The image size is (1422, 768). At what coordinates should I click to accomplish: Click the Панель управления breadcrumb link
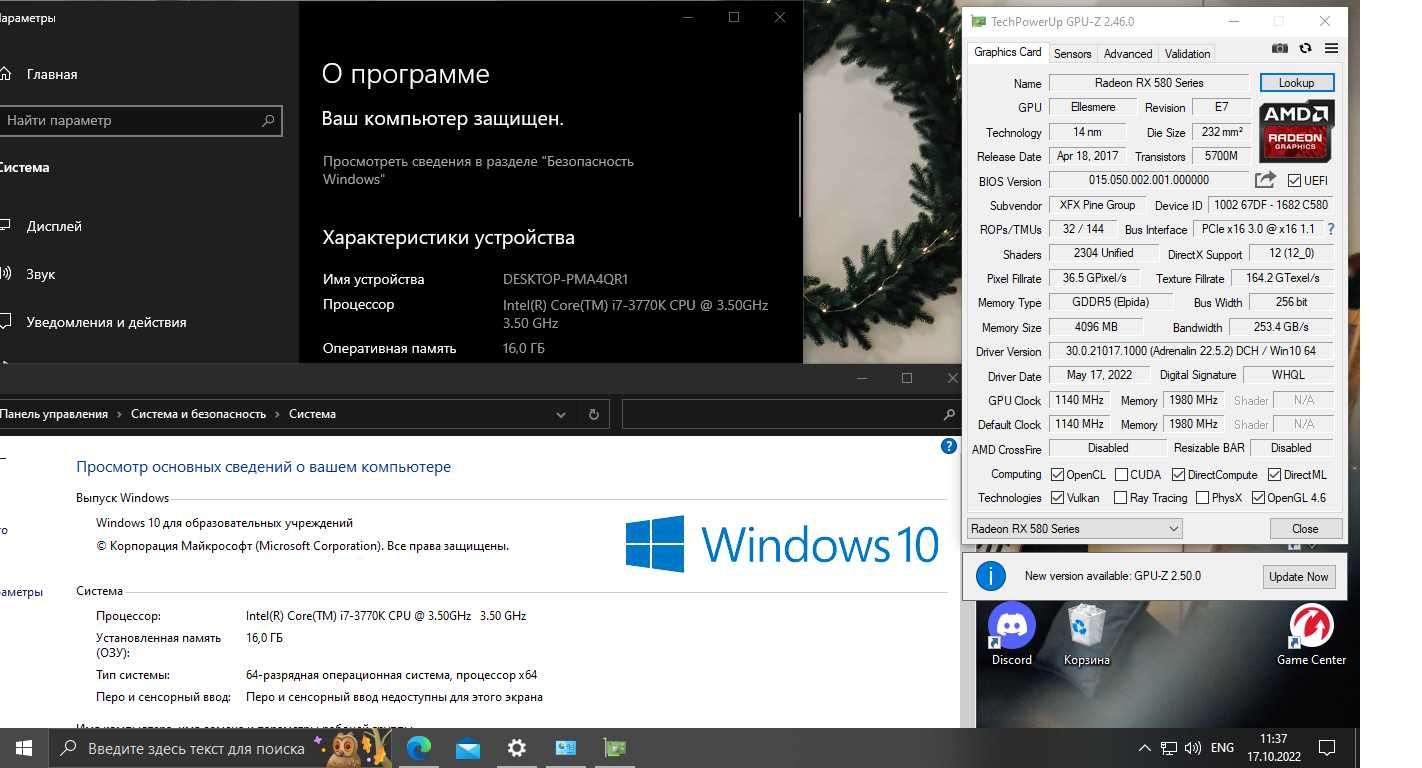54,414
